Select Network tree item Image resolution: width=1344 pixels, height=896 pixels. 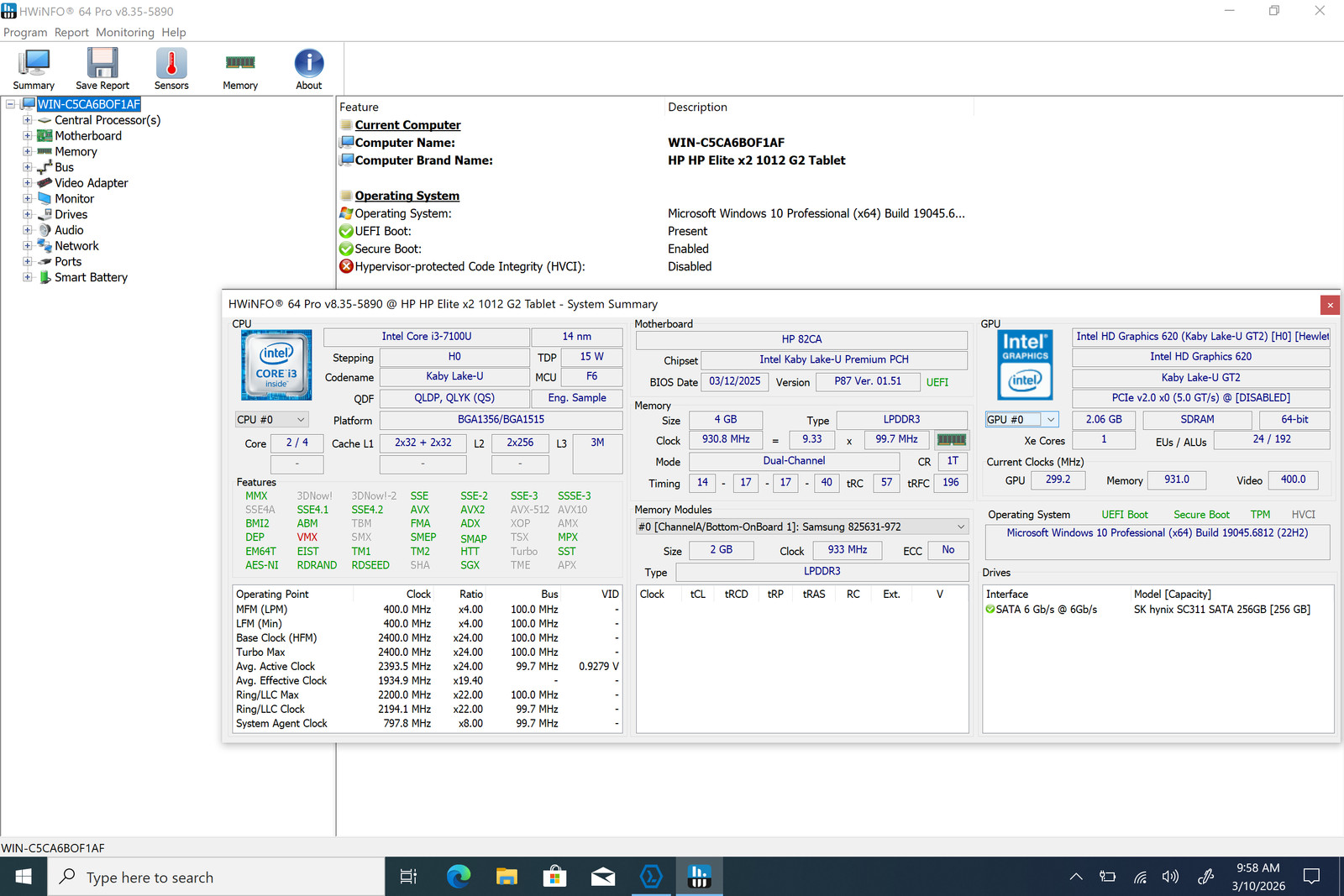click(x=76, y=246)
